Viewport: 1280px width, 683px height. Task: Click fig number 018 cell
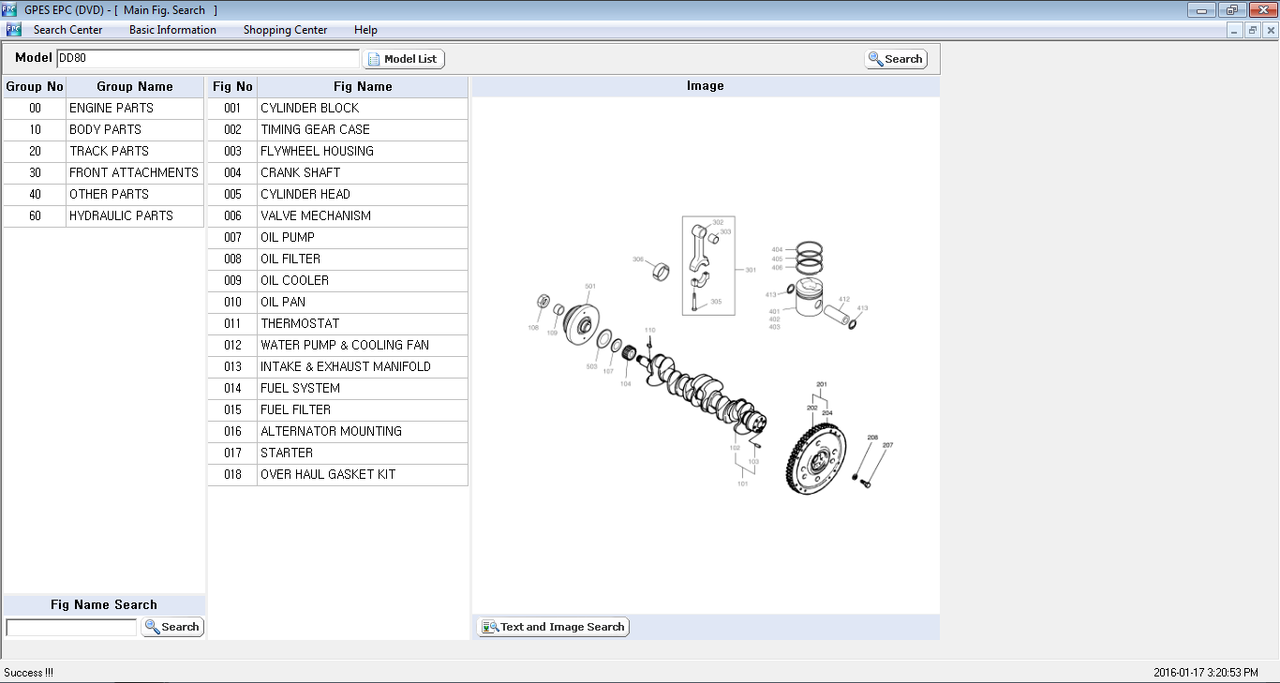coord(233,474)
